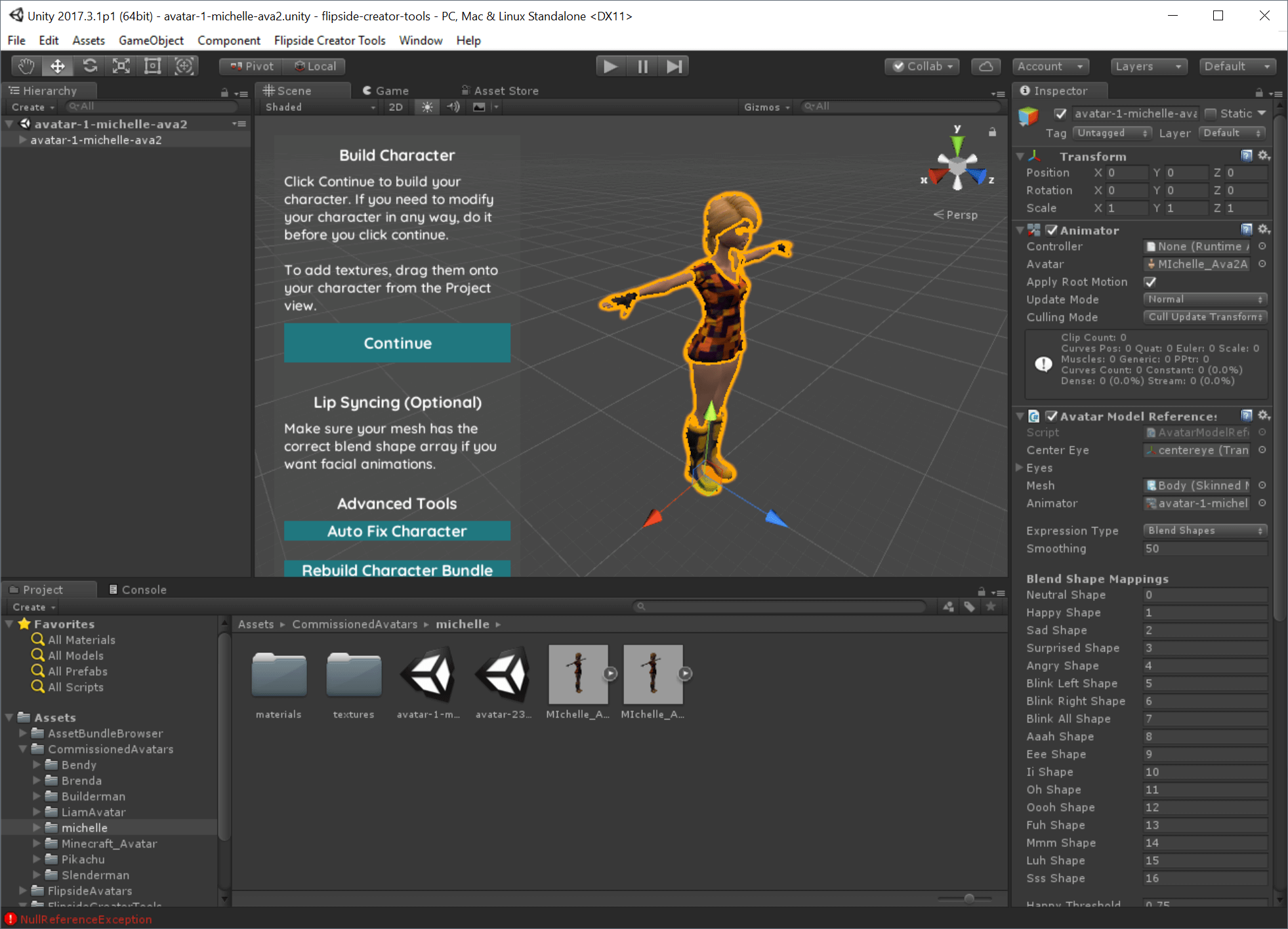Toggle scene audio speaker icon

coord(453,107)
